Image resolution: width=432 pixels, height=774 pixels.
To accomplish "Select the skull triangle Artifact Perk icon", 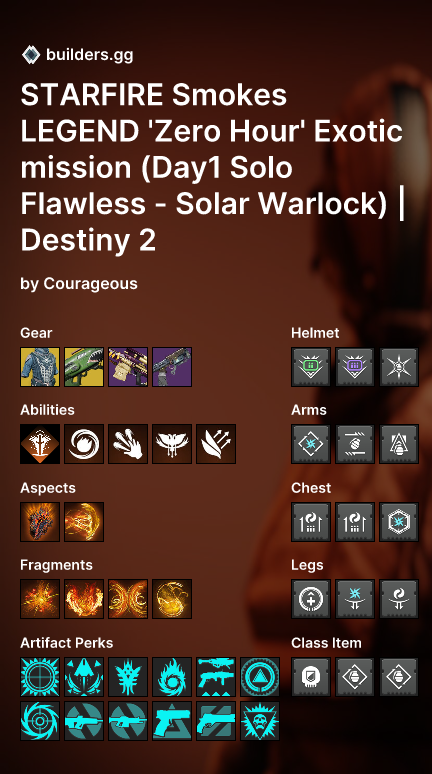I will coord(260,721).
